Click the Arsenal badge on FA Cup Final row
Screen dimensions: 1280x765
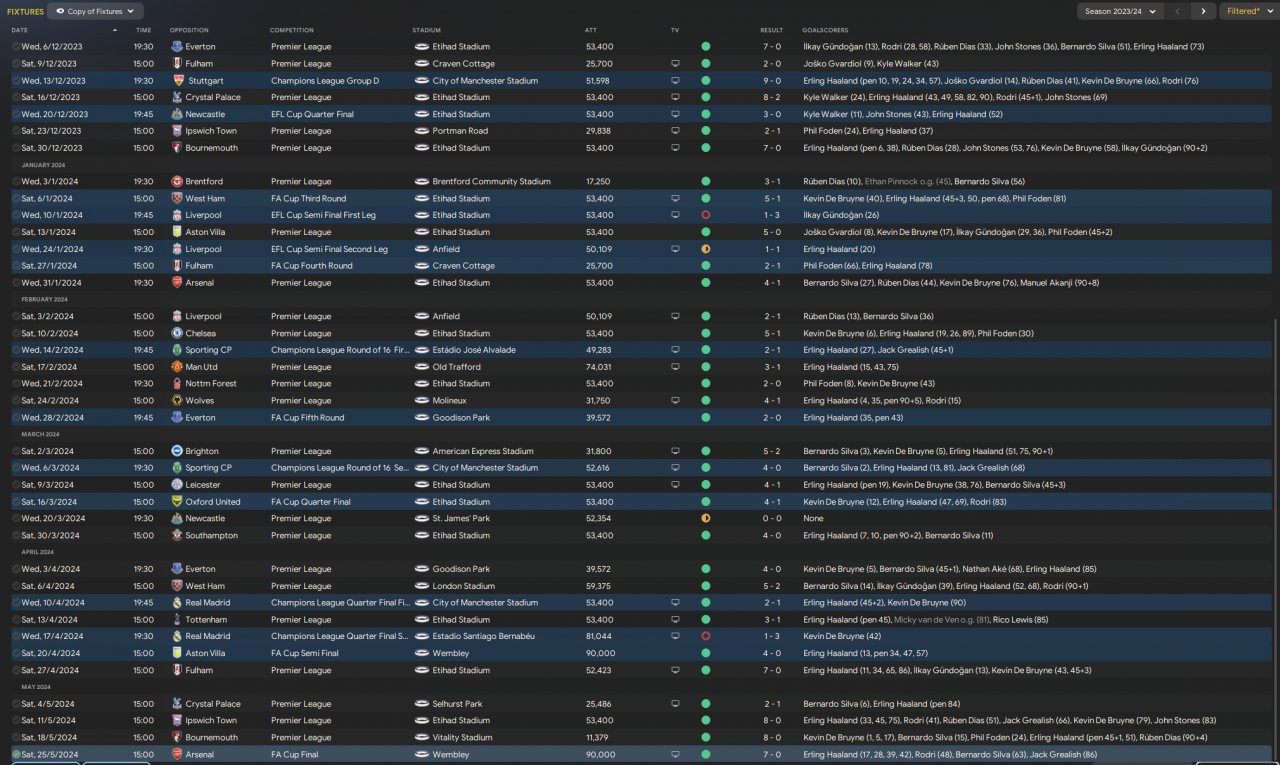(177, 755)
